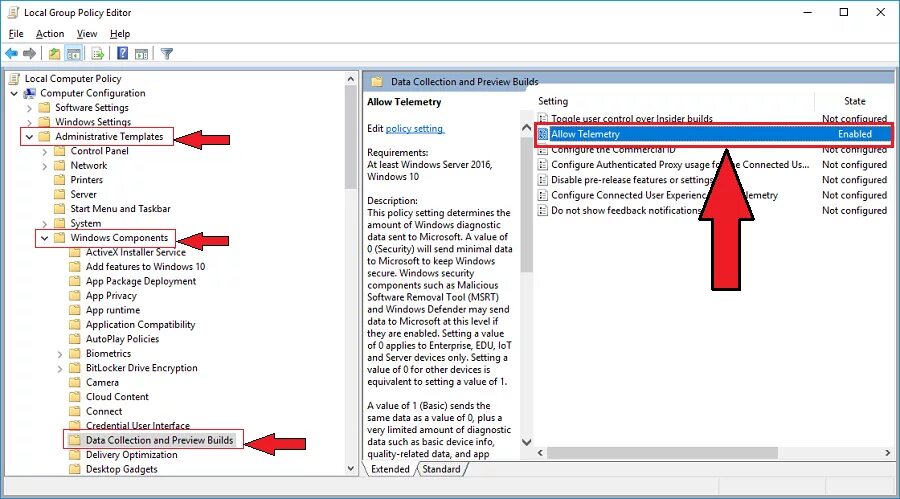
Task: Click the Desktop Gadgets folder icon
Action: click(75, 469)
